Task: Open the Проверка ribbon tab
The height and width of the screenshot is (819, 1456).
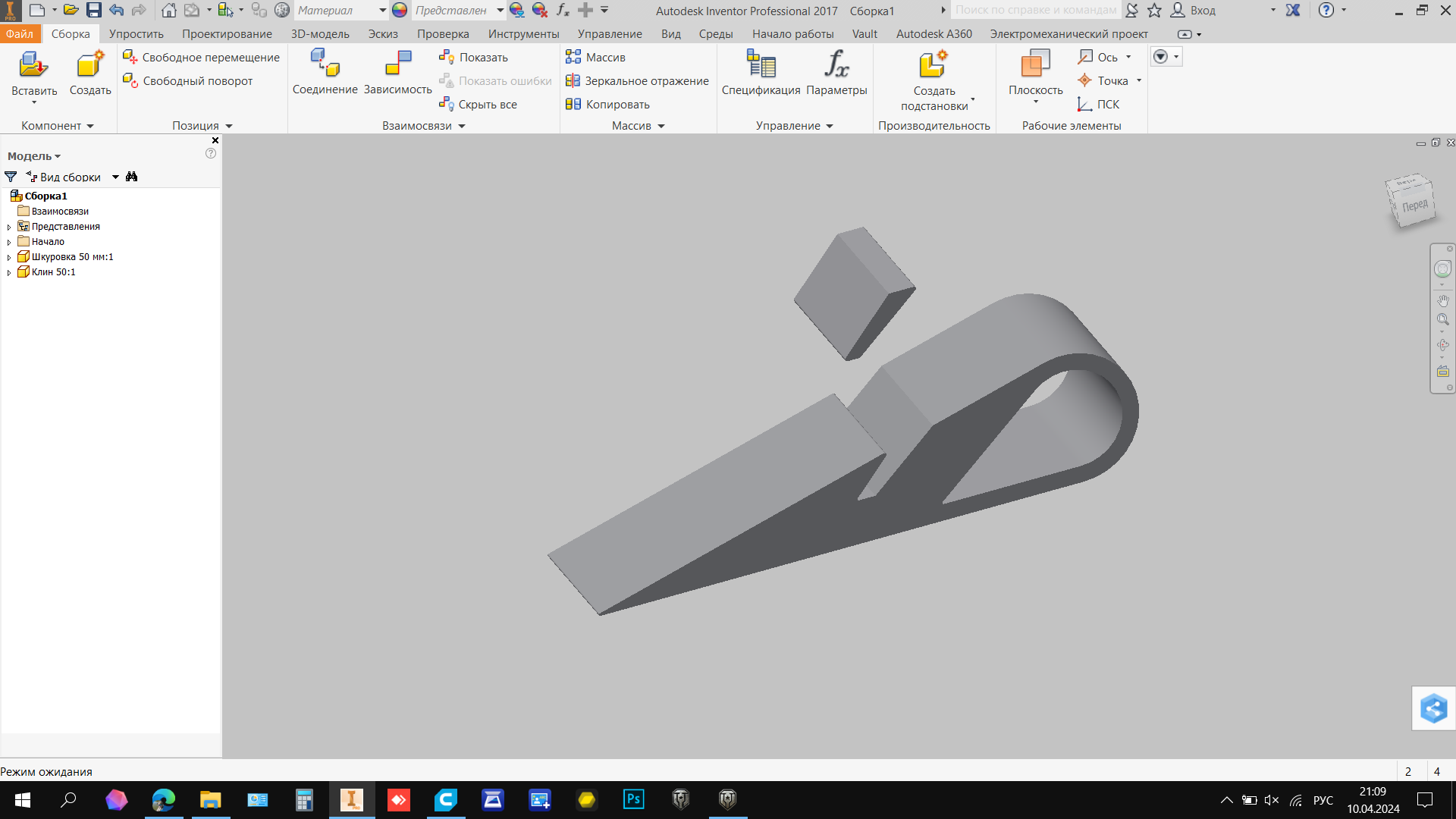Action: coord(443,34)
